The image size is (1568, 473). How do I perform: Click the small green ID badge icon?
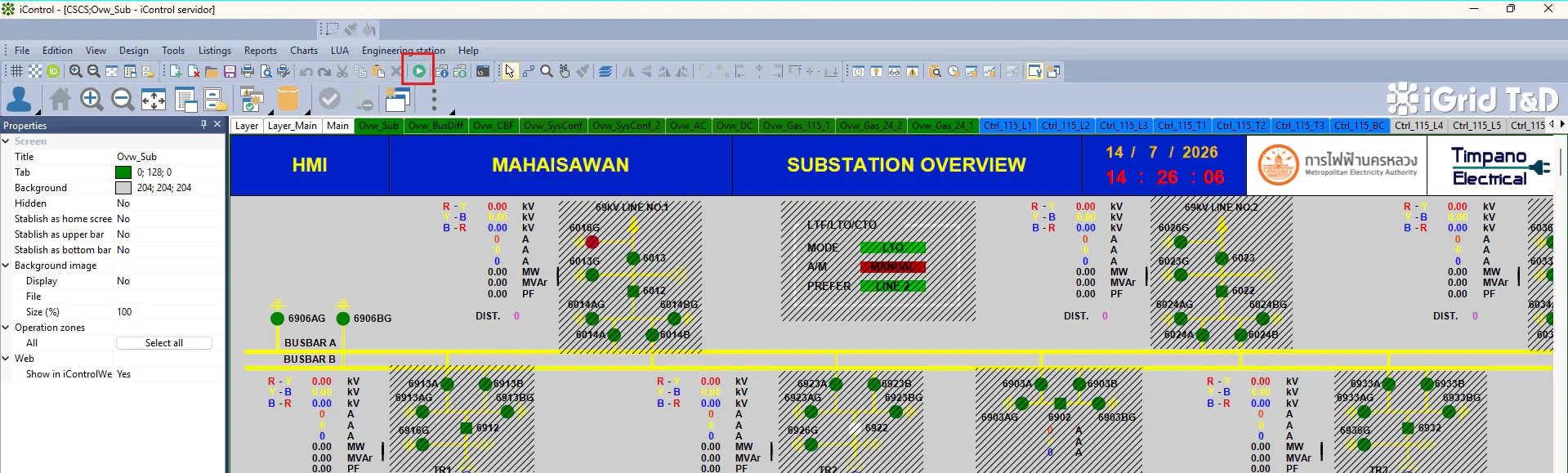pos(53,72)
